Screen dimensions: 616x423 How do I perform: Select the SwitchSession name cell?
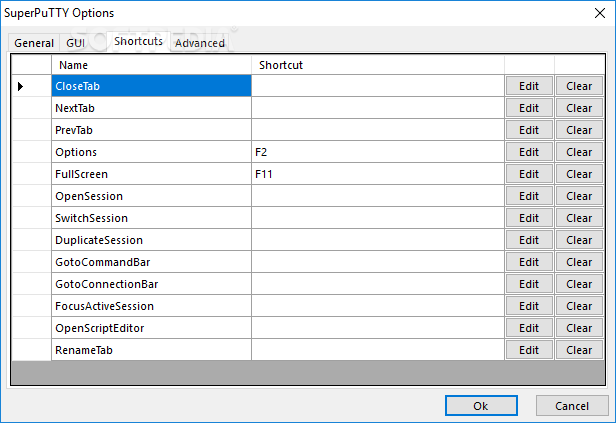point(151,218)
